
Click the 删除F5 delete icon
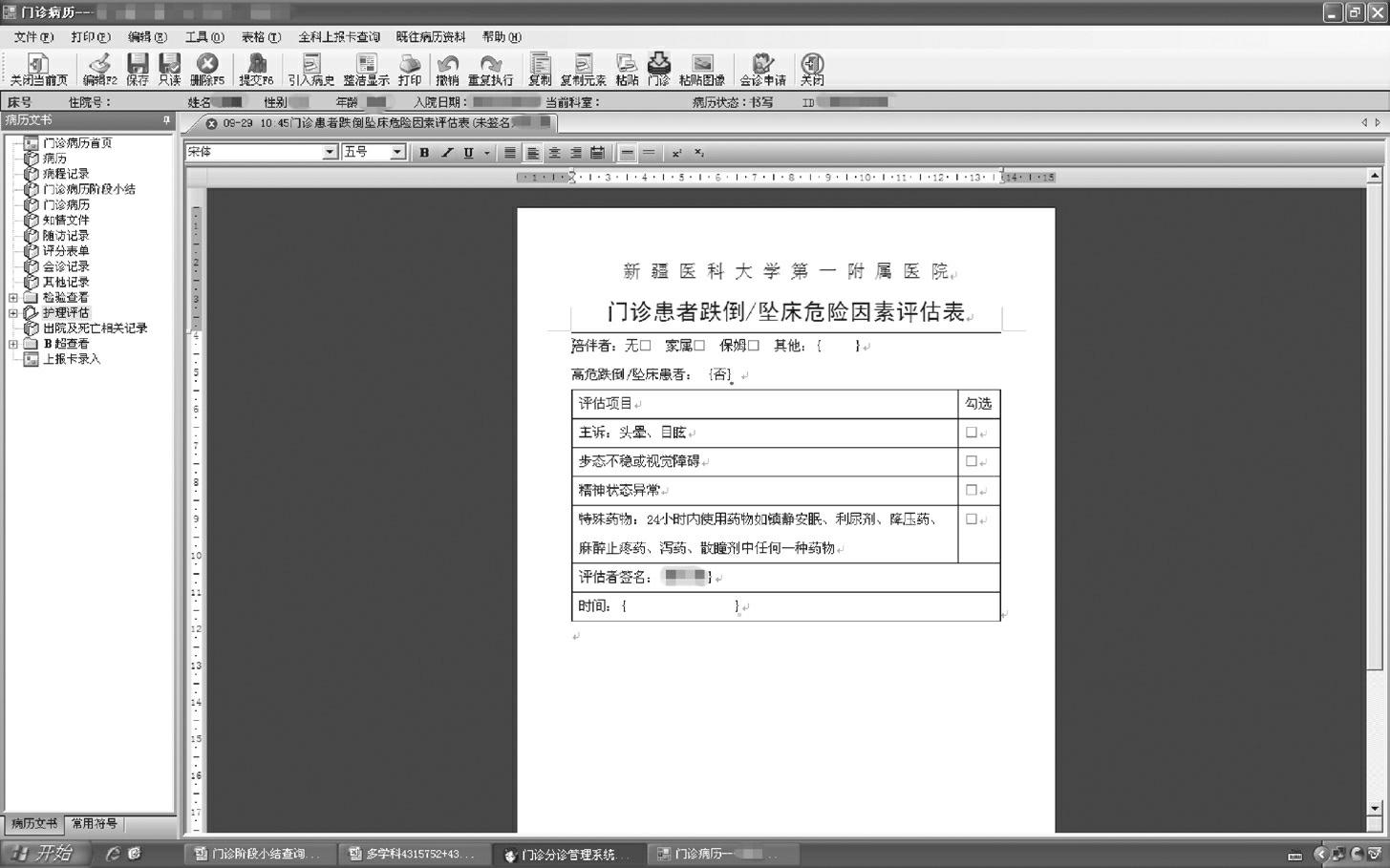point(206,70)
